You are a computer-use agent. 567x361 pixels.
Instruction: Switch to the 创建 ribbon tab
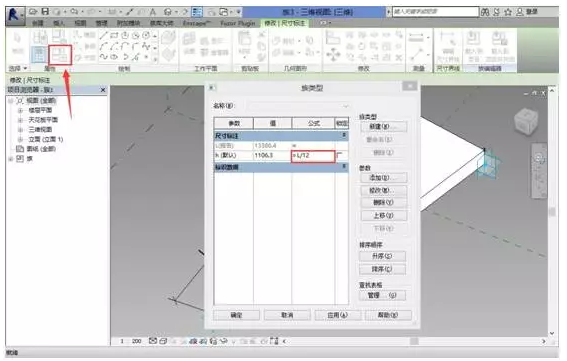[x=38, y=23]
